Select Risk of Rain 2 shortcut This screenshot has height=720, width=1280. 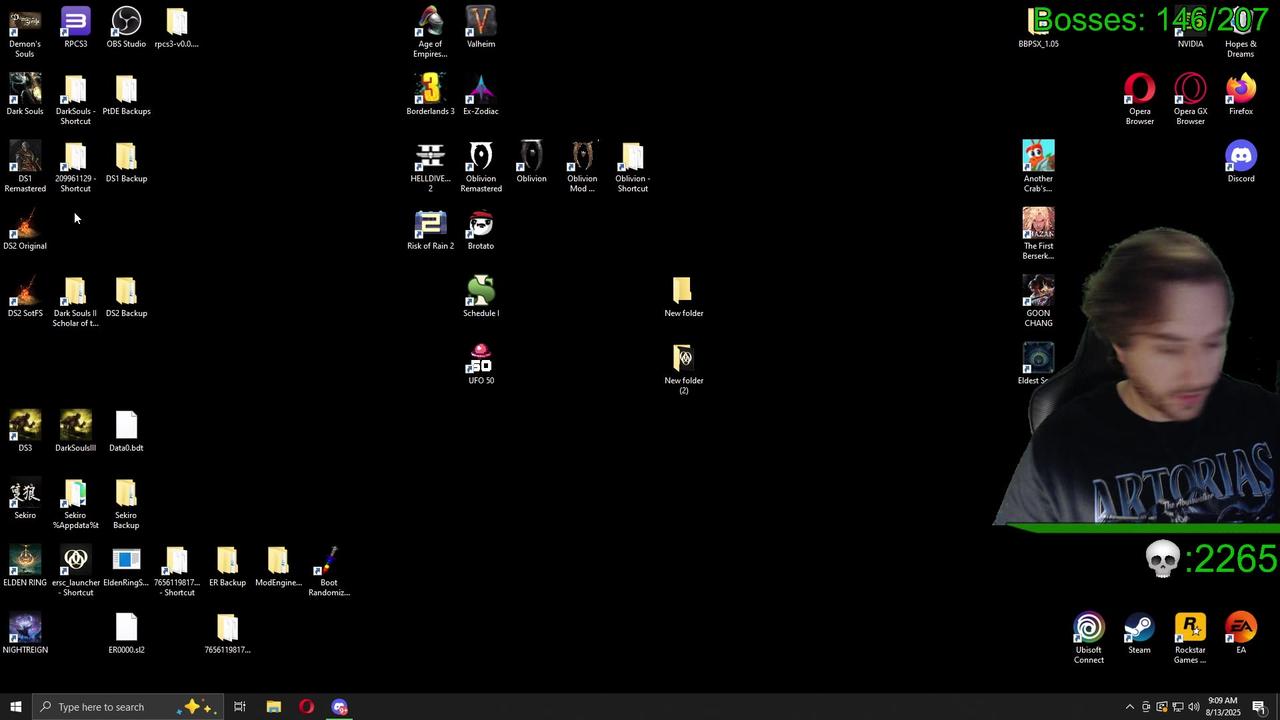[x=430, y=229]
